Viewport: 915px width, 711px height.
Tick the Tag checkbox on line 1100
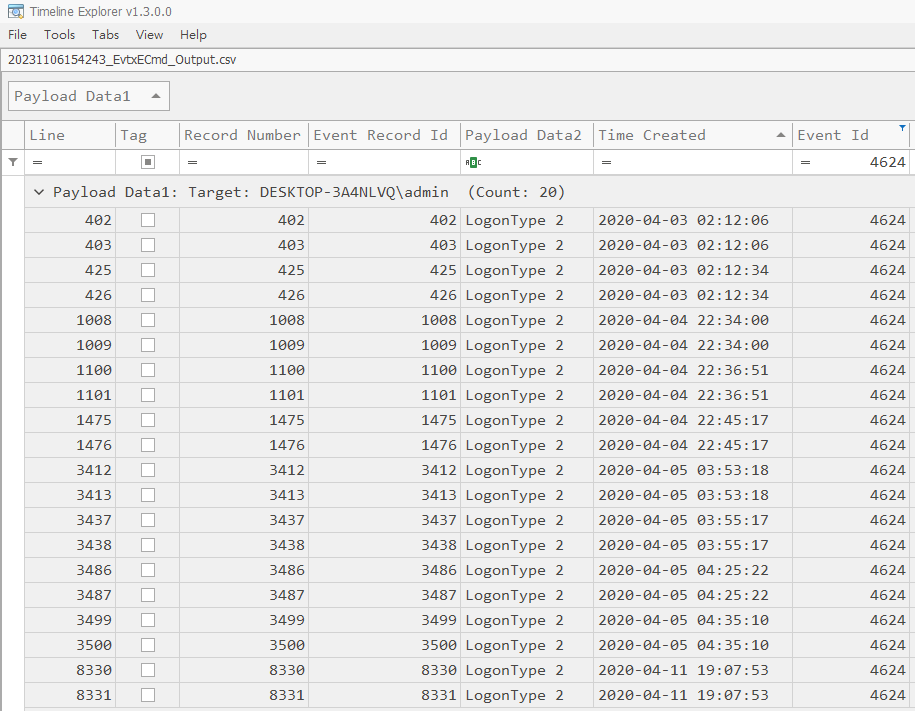pyautogui.click(x=148, y=370)
